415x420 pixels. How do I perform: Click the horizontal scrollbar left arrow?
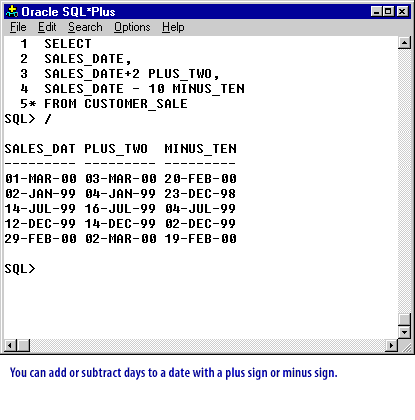pos(10,345)
